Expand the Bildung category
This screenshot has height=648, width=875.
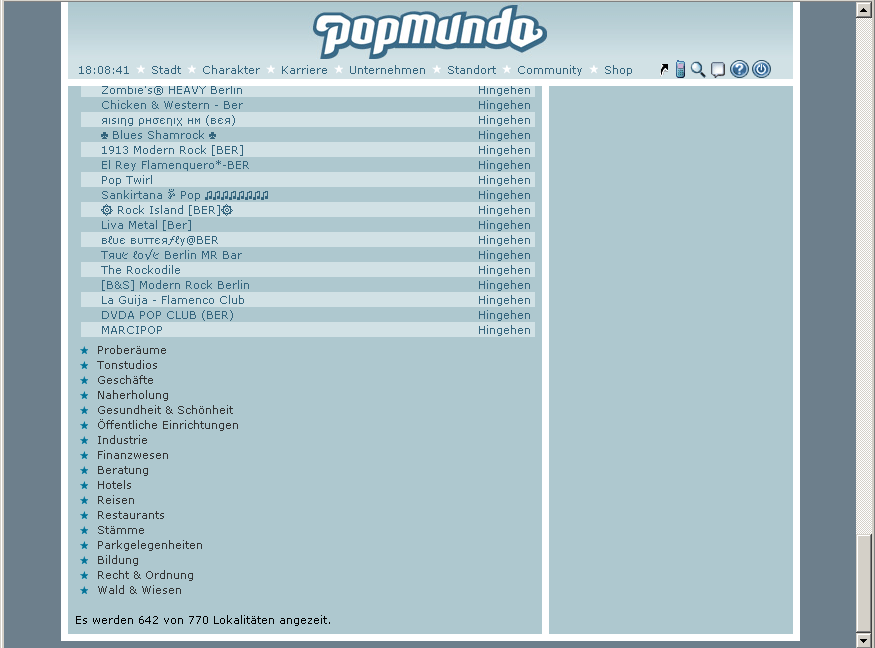(118, 560)
